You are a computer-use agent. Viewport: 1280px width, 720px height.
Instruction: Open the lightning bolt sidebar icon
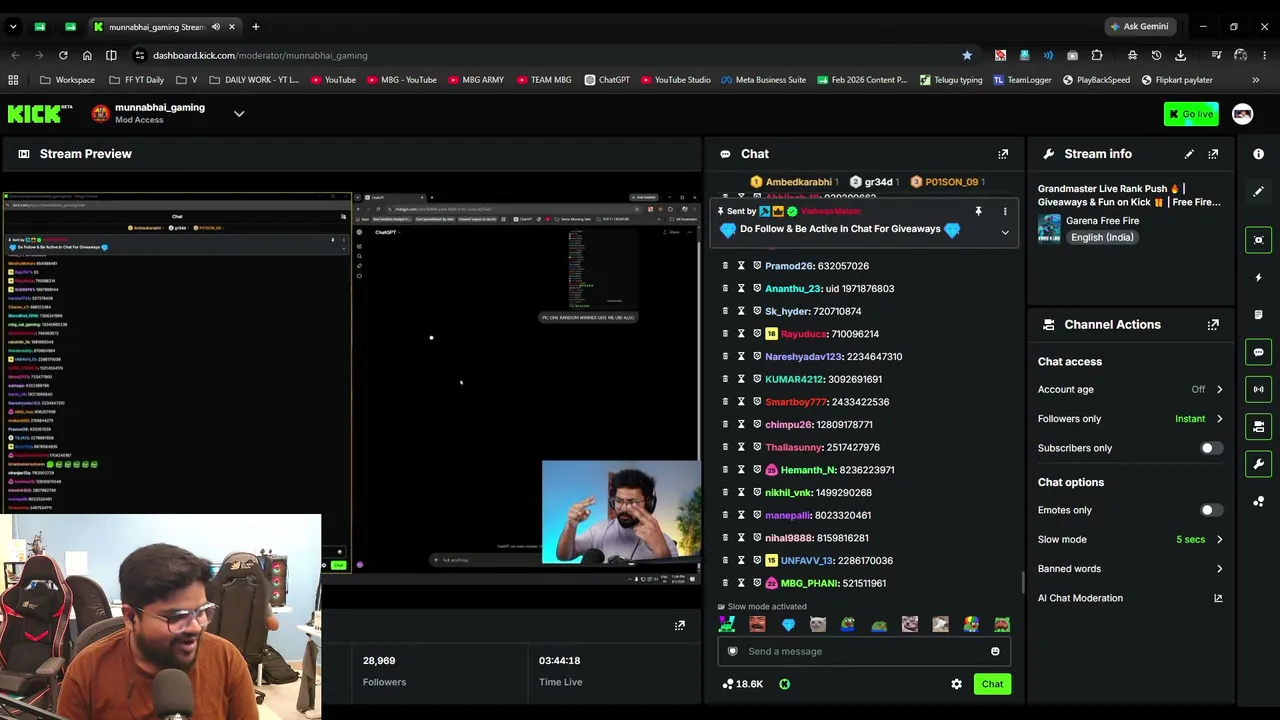(x=1259, y=277)
